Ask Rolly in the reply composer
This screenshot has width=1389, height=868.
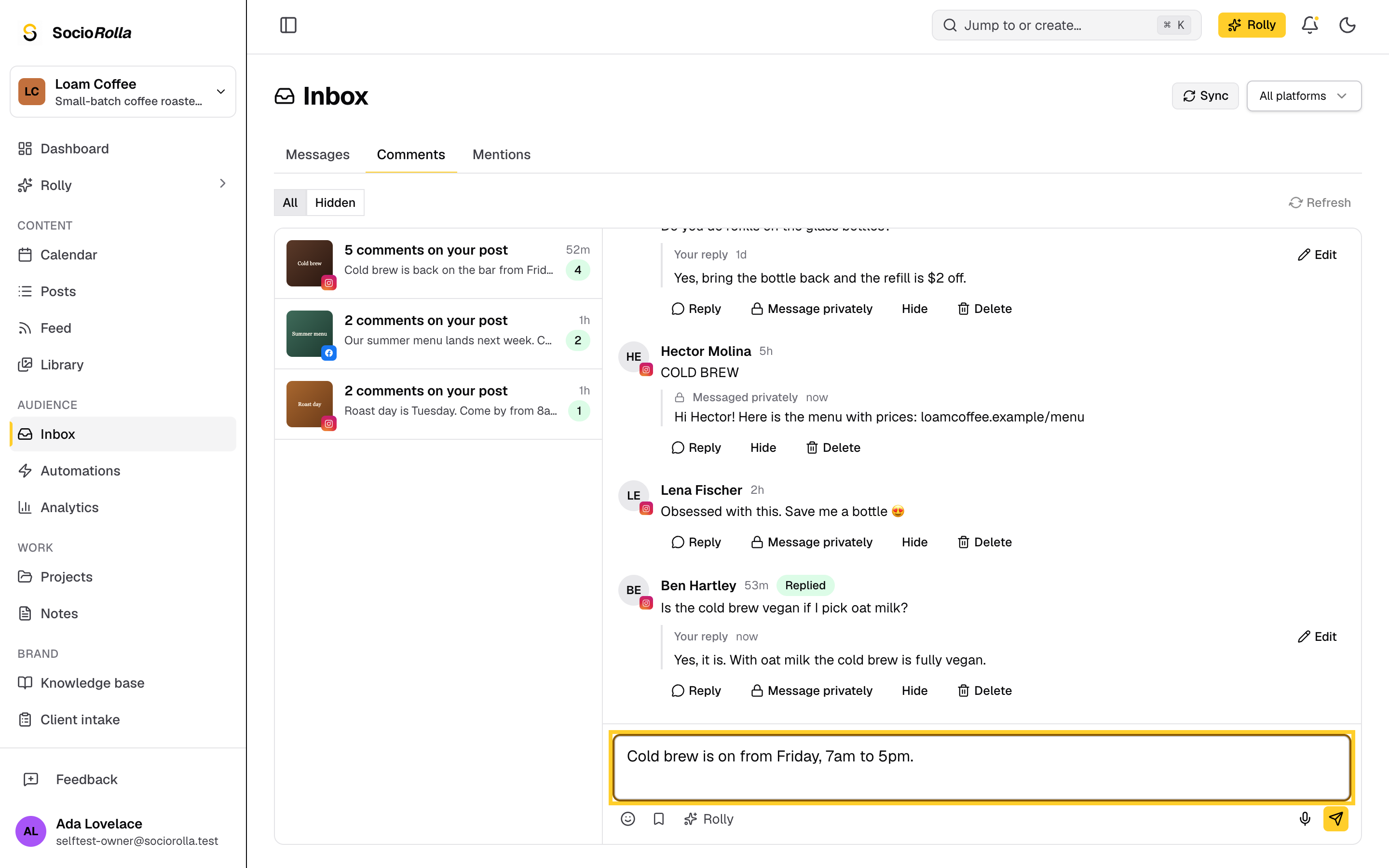pyautogui.click(x=708, y=819)
